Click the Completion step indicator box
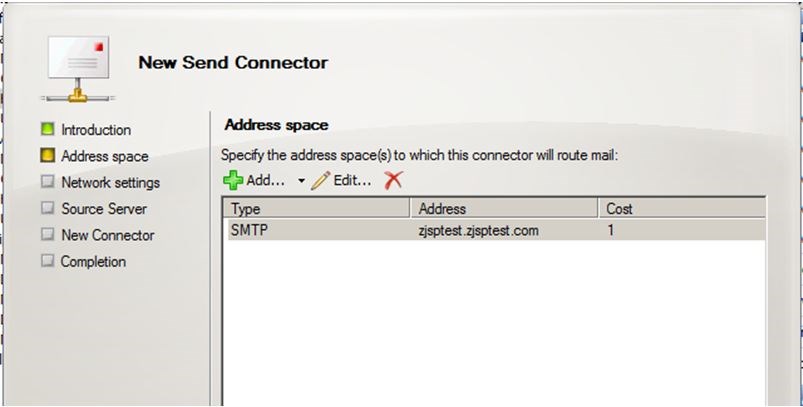 pyautogui.click(x=48, y=261)
